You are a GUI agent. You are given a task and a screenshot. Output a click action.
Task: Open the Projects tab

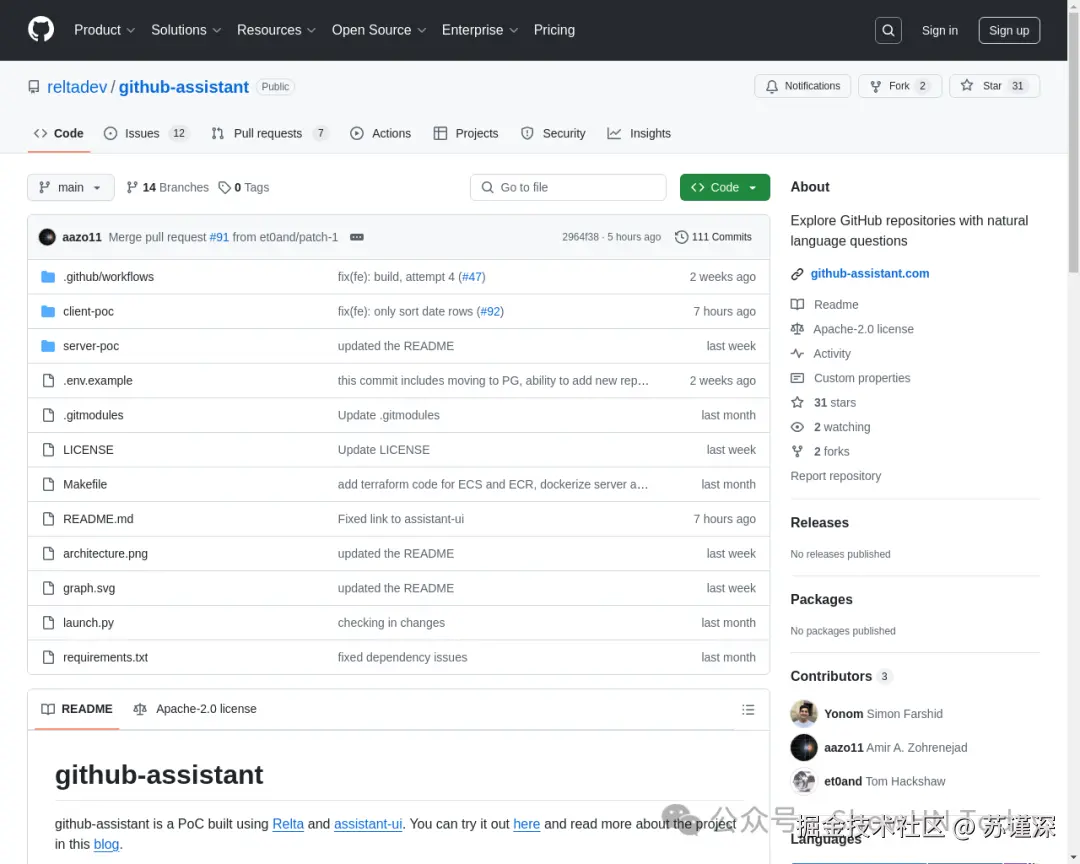coord(466,134)
